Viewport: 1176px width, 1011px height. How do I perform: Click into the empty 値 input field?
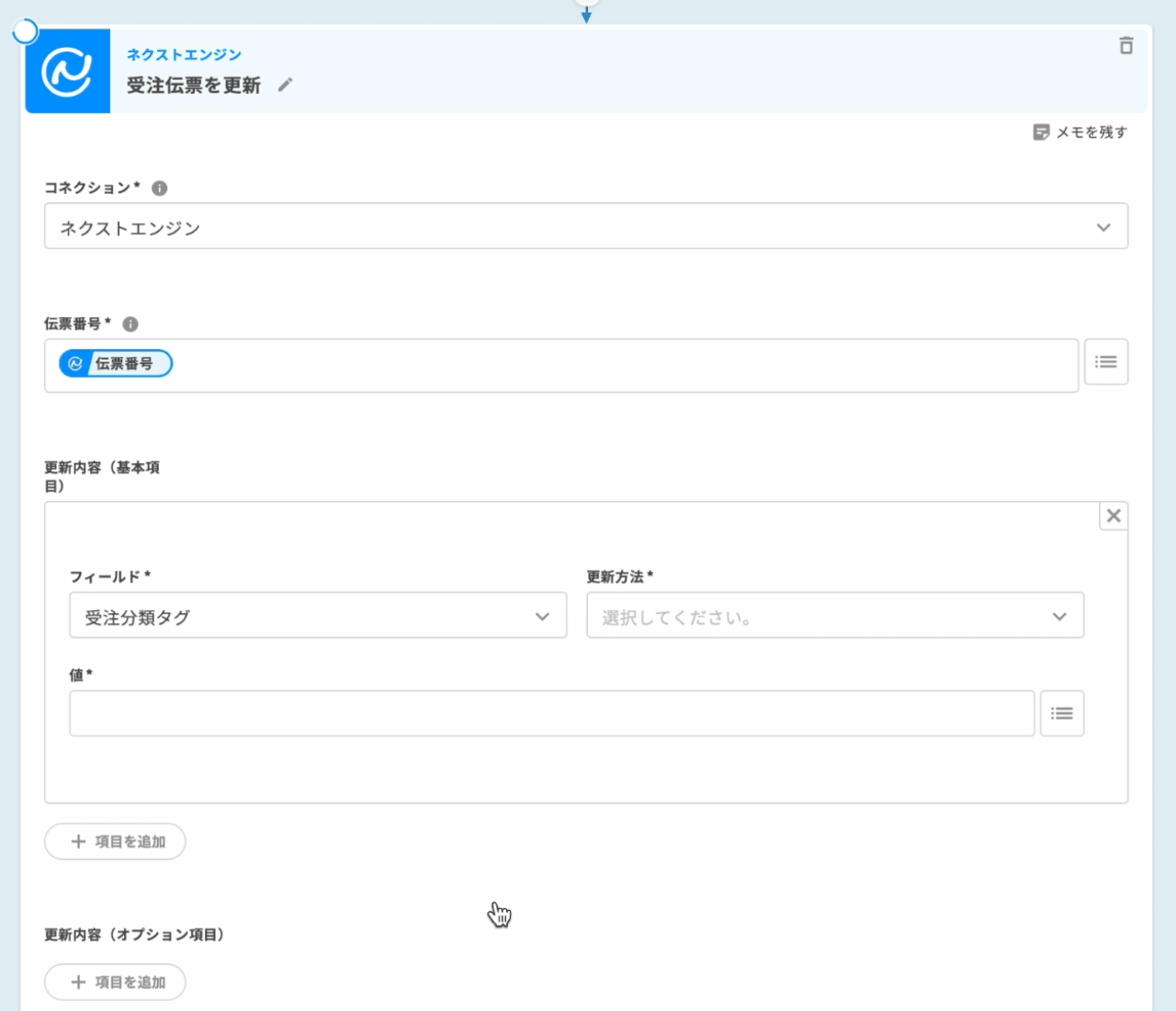click(551, 713)
